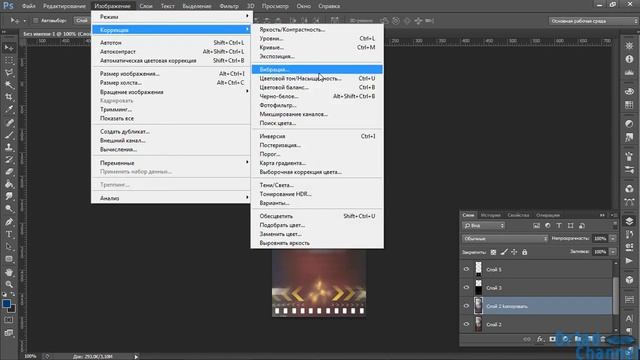Select the Rectangular Marquee tool
Viewport: 640px width, 360px height.
pos(9,60)
